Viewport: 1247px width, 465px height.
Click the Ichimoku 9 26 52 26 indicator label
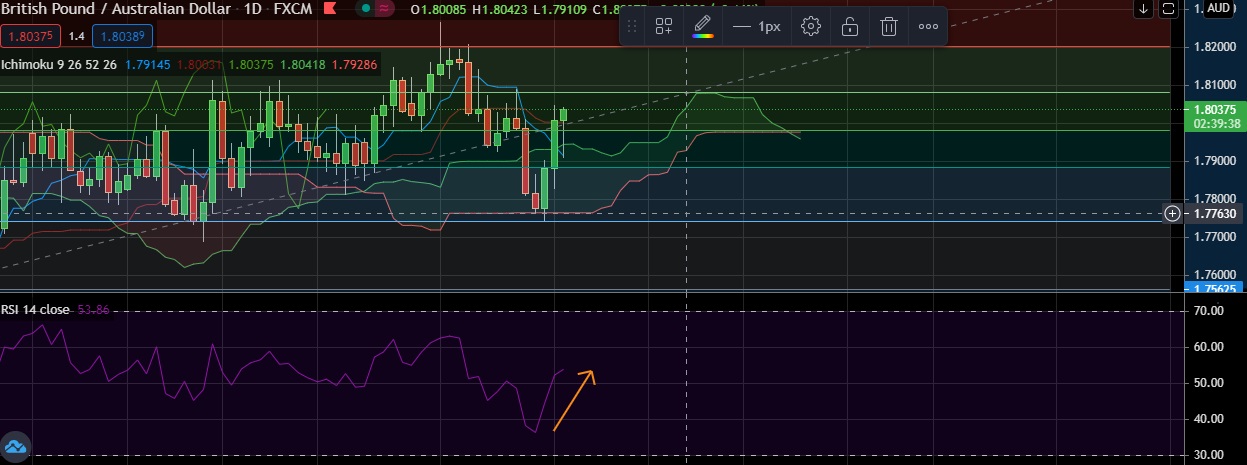tap(60, 64)
